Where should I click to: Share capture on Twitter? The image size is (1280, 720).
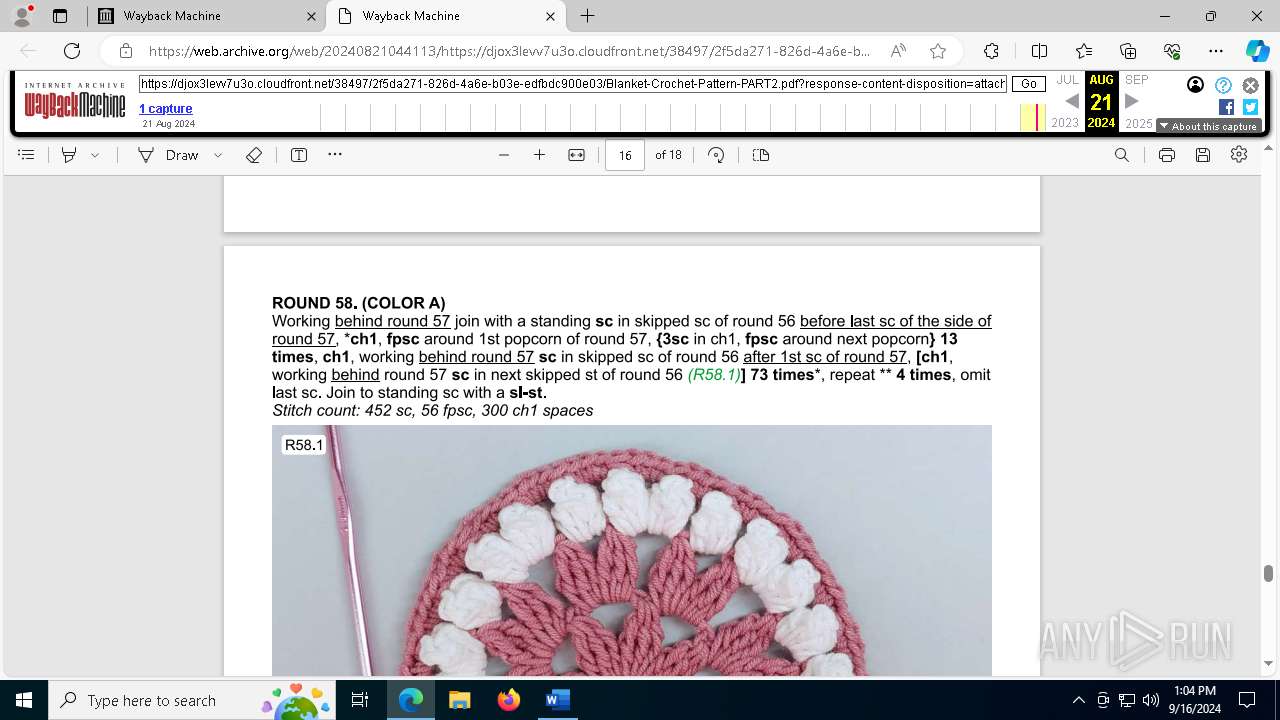(x=1250, y=107)
